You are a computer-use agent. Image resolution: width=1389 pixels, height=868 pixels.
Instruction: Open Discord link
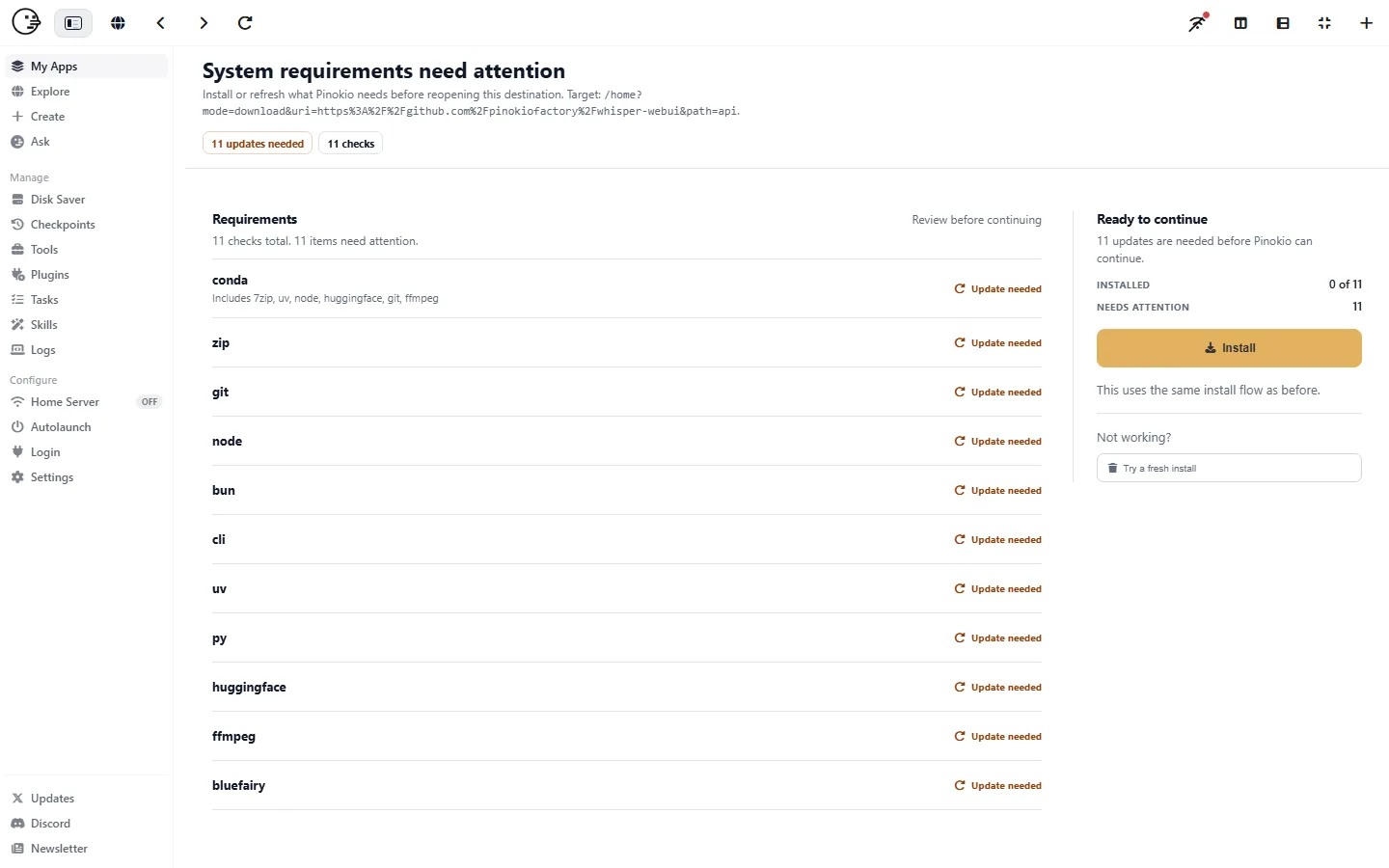(x=86, y=824)
